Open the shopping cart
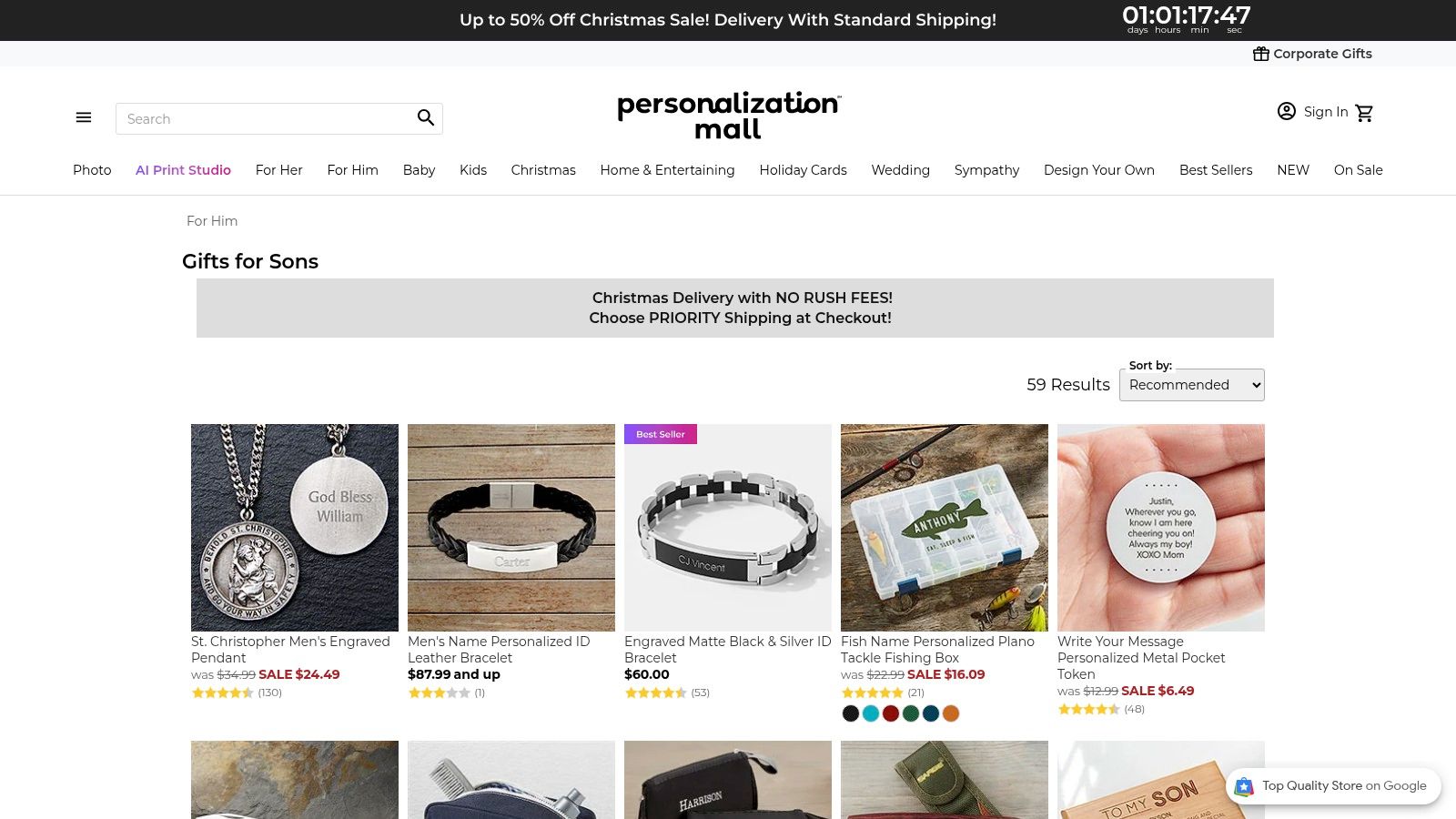Screen dimensions: 1456x819 1364,112
